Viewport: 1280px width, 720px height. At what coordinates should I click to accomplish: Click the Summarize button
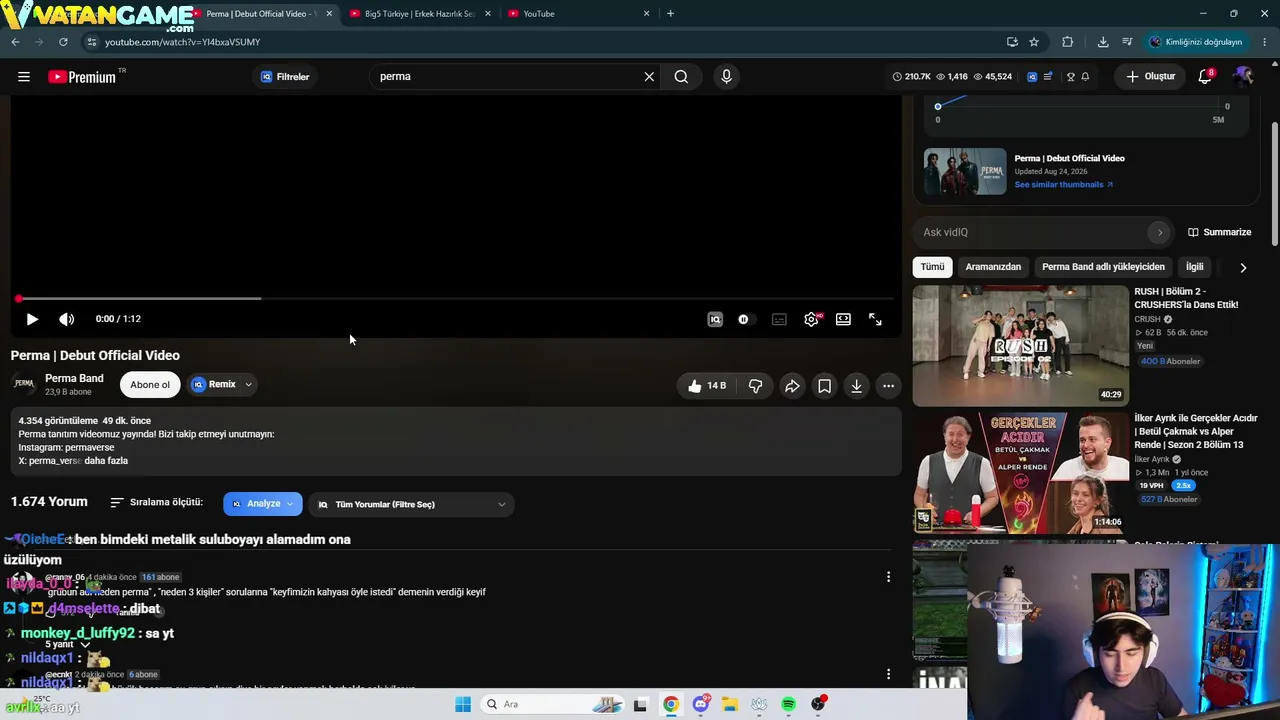1220,232
